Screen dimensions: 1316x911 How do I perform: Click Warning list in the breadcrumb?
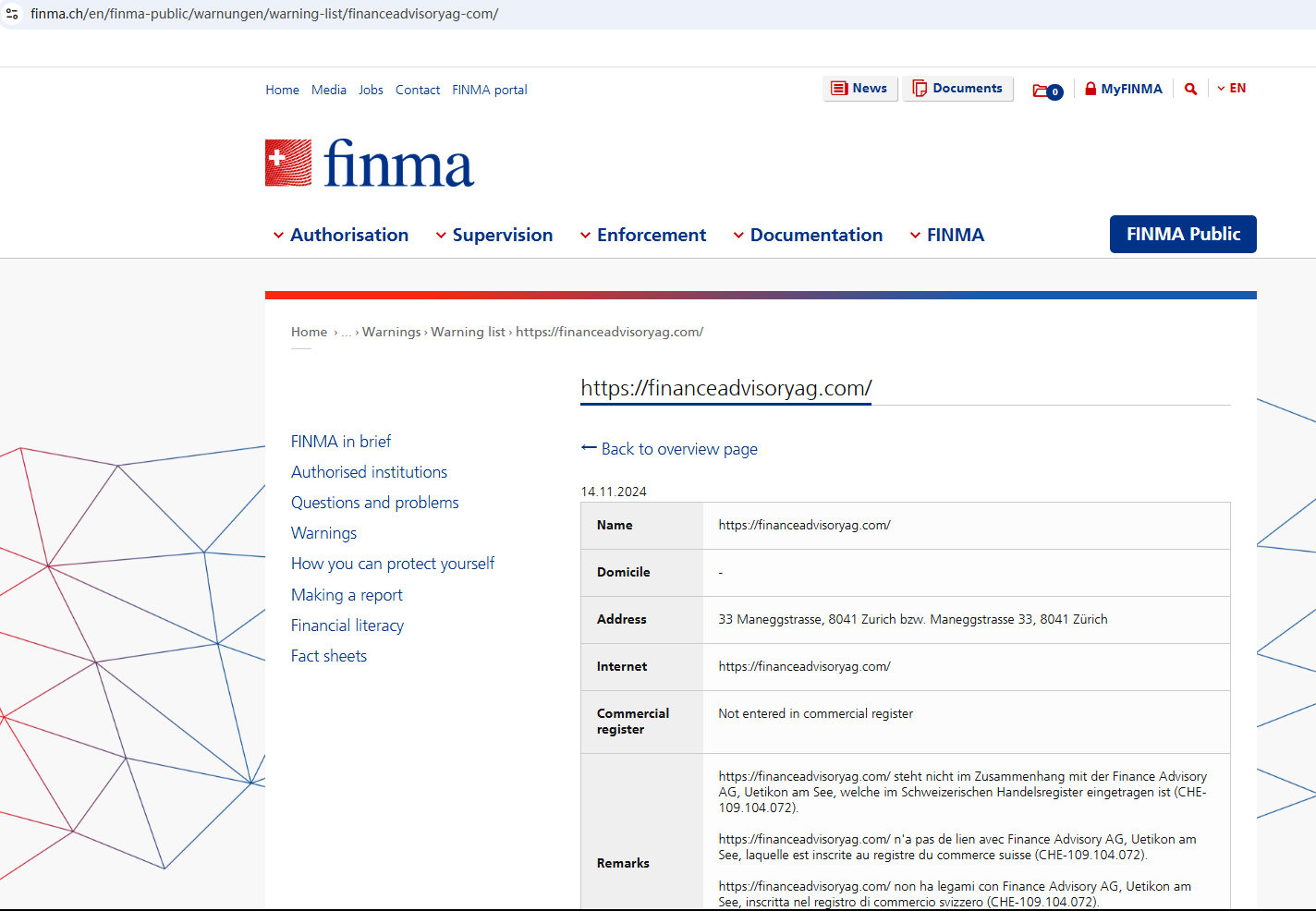pos(468,332)
